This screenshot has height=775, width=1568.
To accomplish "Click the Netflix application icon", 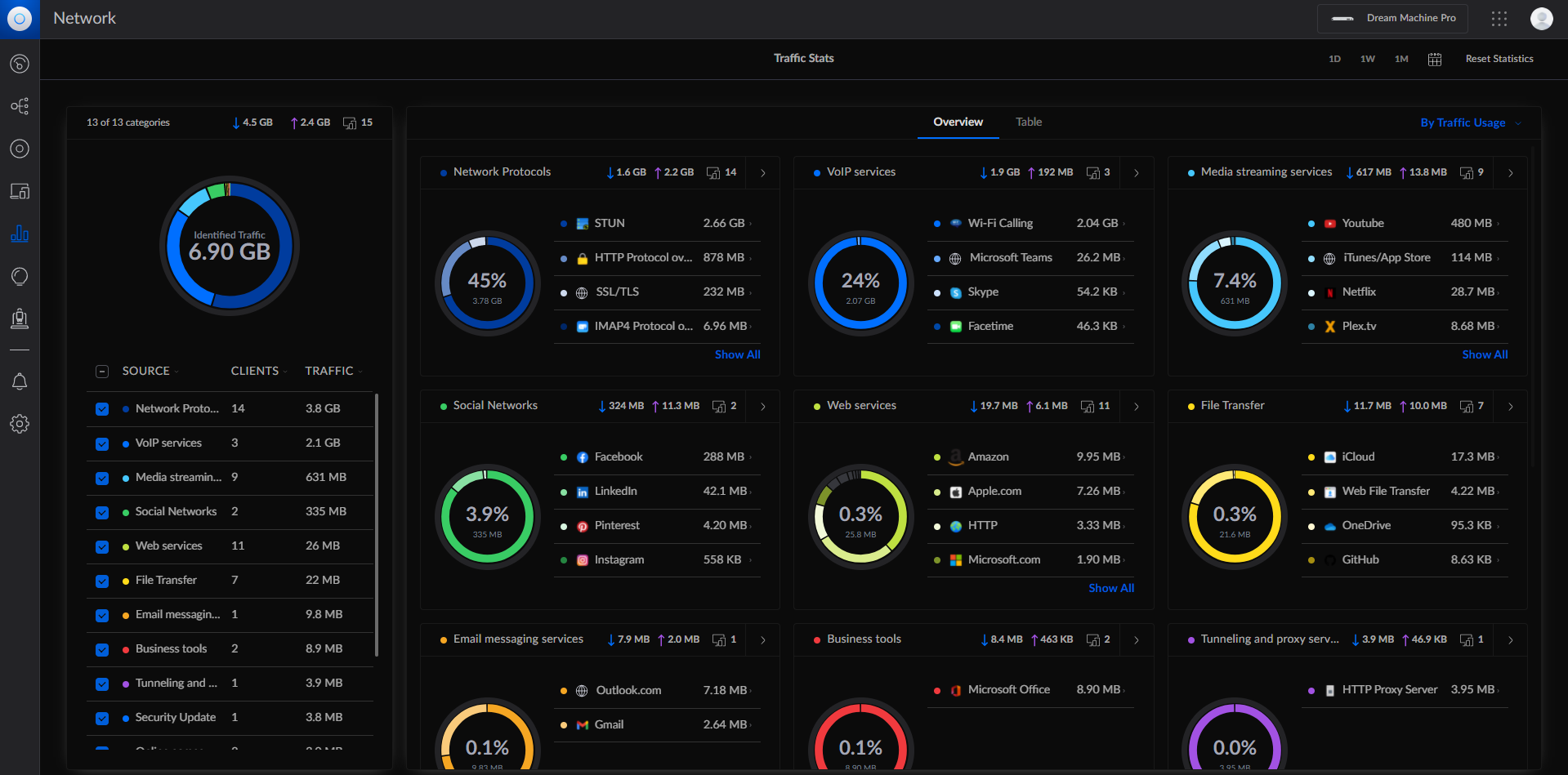I will (x=1330, y=292).
